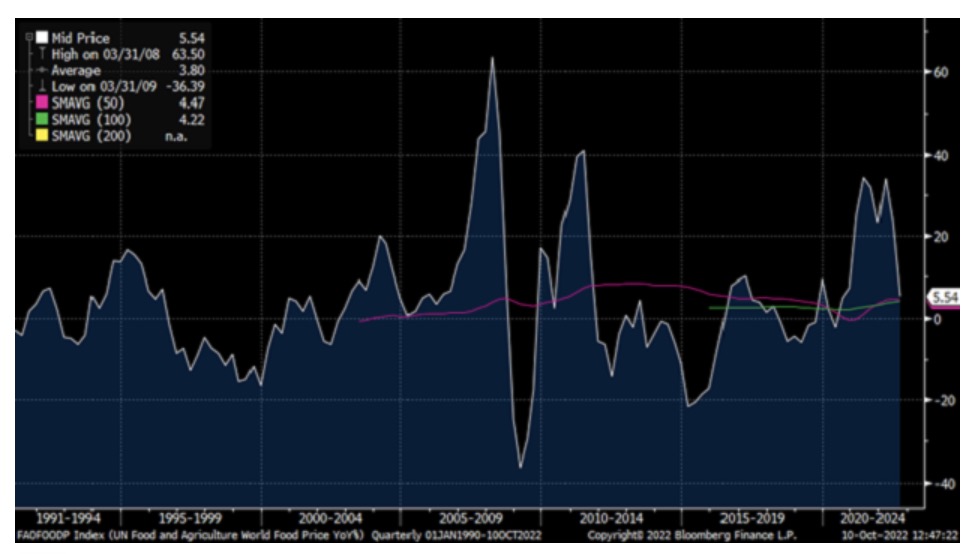The image size is (974, 554).
Task: Collapse the legend tree expander box
Action: pos(28,38)
